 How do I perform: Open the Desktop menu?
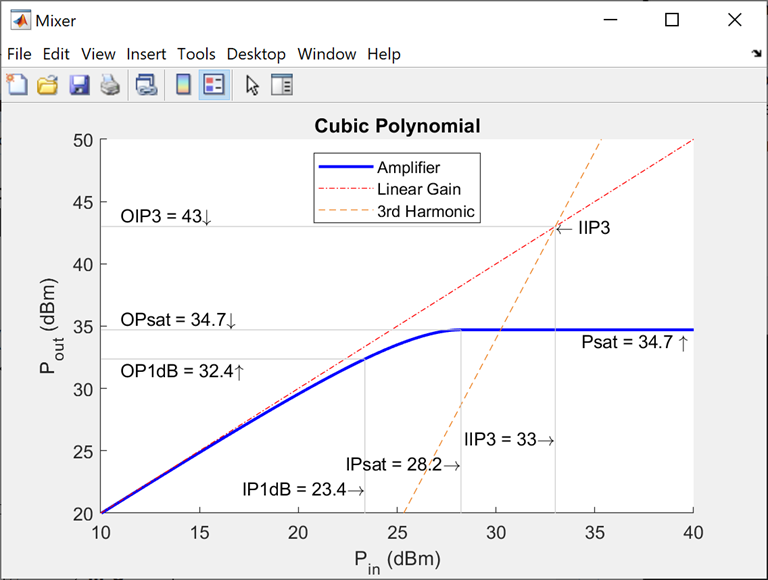(256, 54)
